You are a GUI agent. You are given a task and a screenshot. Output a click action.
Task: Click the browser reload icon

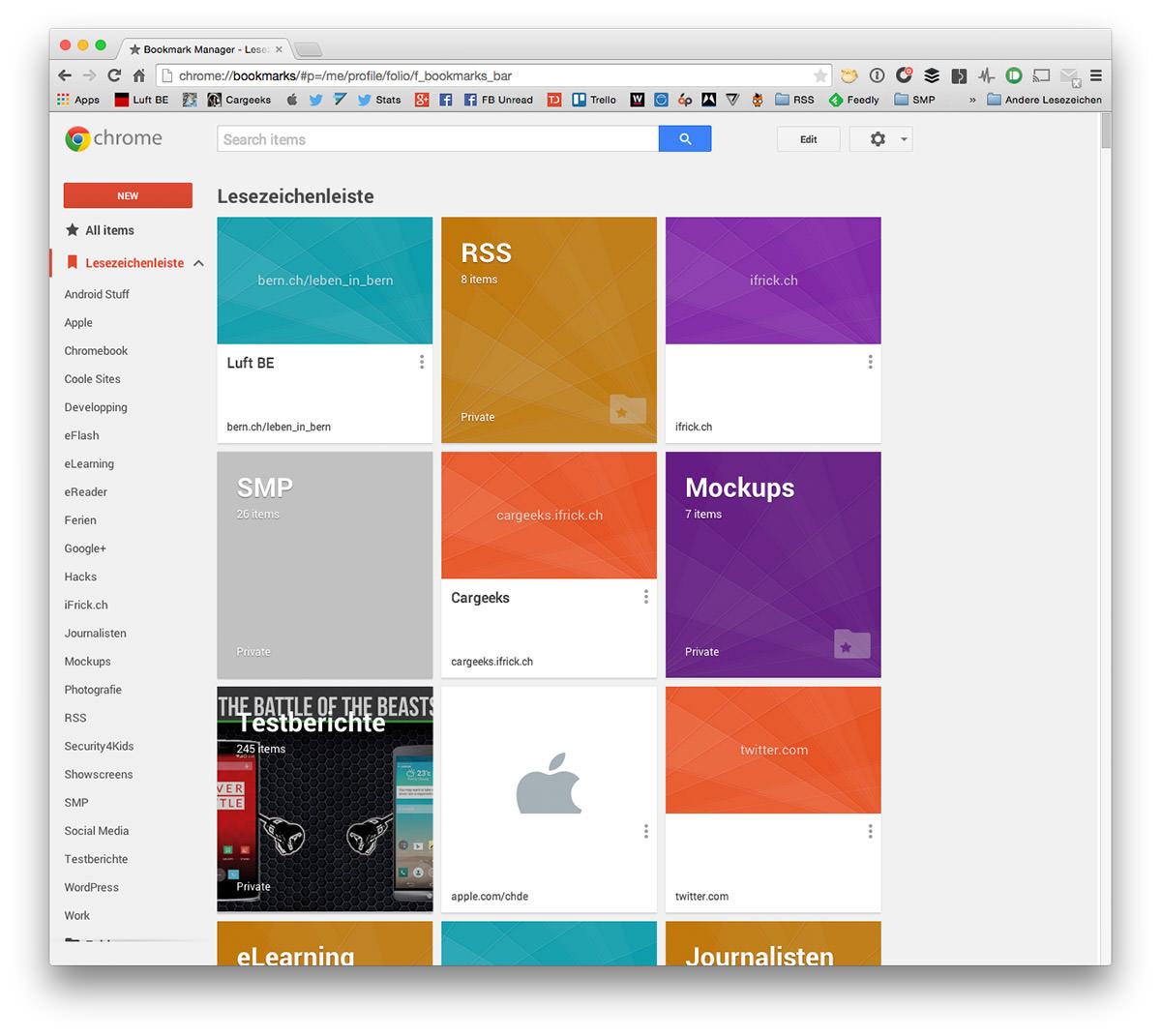click(x=114, y=75)
